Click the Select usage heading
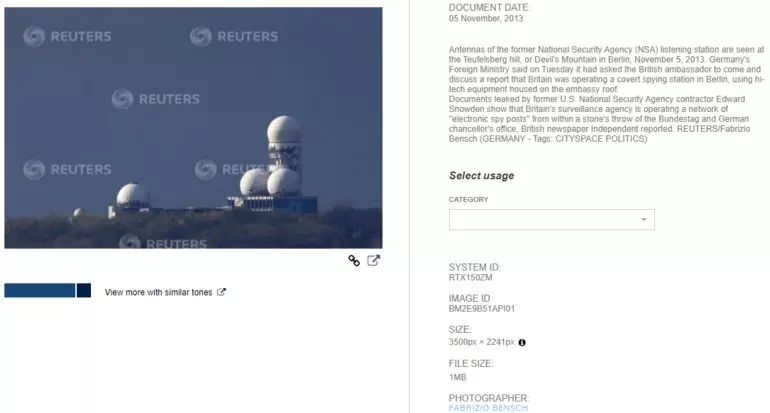The height and width of the screenshot is (413, 770). pyautogui.click(x=481, y=176)
